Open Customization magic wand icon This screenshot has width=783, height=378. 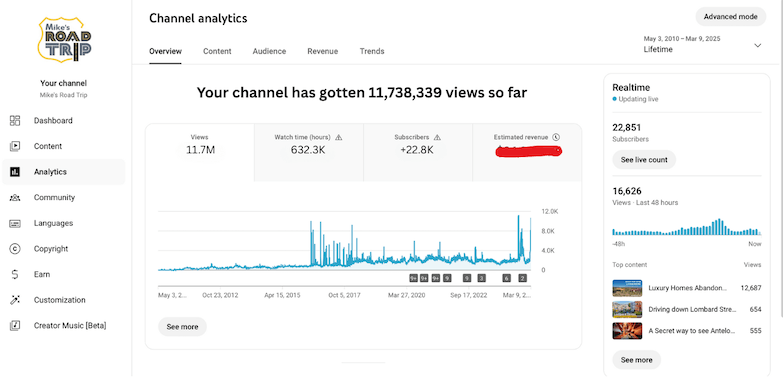pyautogui.click(x=15, y=300)
